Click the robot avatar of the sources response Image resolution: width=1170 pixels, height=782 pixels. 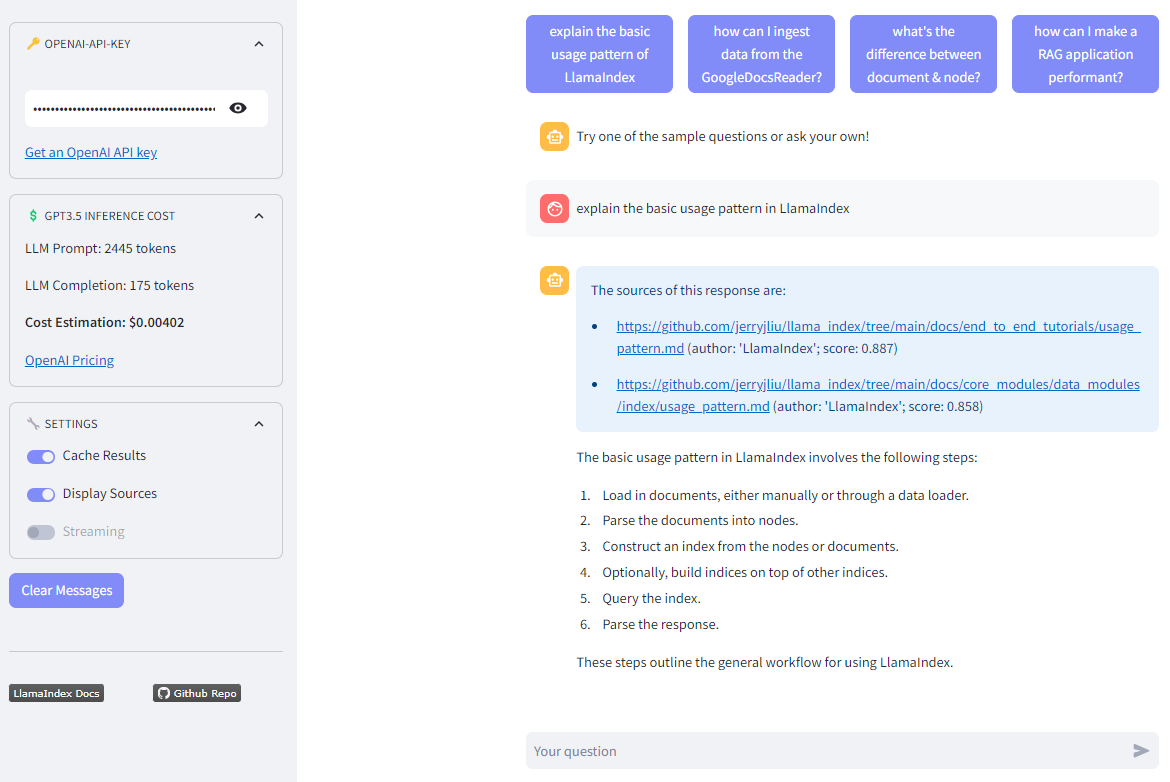(554, 281)
